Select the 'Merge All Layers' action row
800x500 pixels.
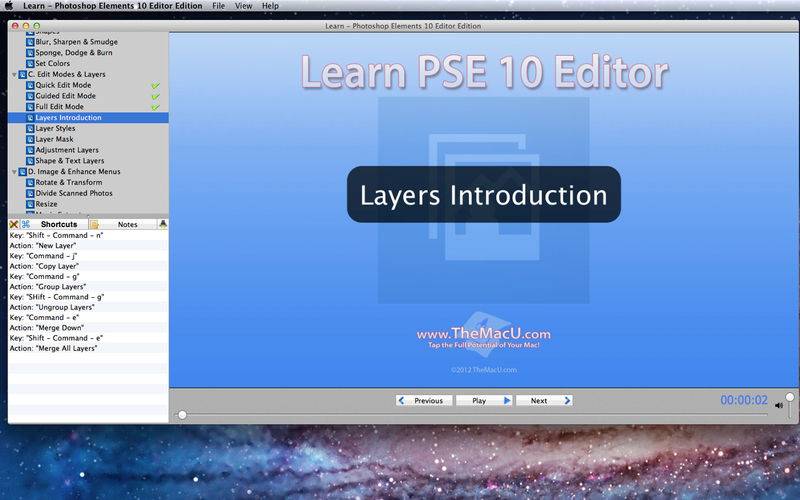coord(88,348)
